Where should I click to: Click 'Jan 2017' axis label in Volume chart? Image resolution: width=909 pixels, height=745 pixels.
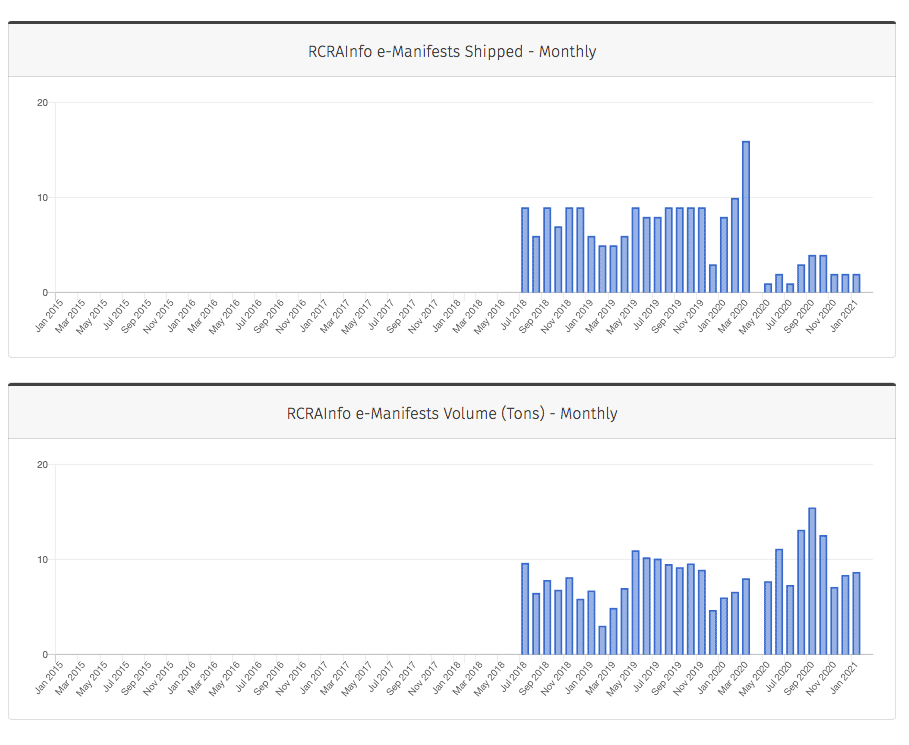pyautogui.click(x=314, y=678)
